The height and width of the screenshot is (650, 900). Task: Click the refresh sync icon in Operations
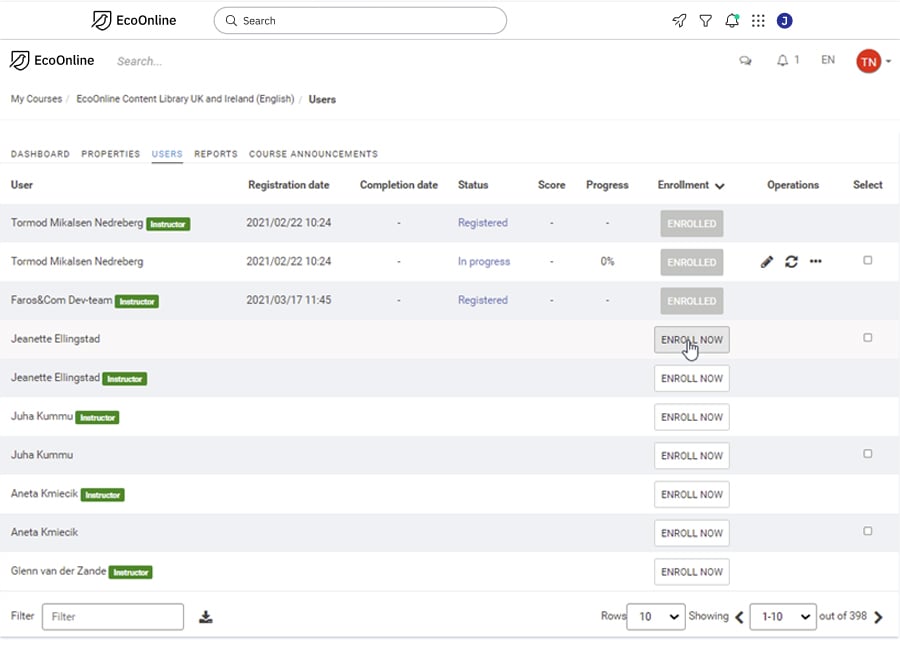click(792, 262)
